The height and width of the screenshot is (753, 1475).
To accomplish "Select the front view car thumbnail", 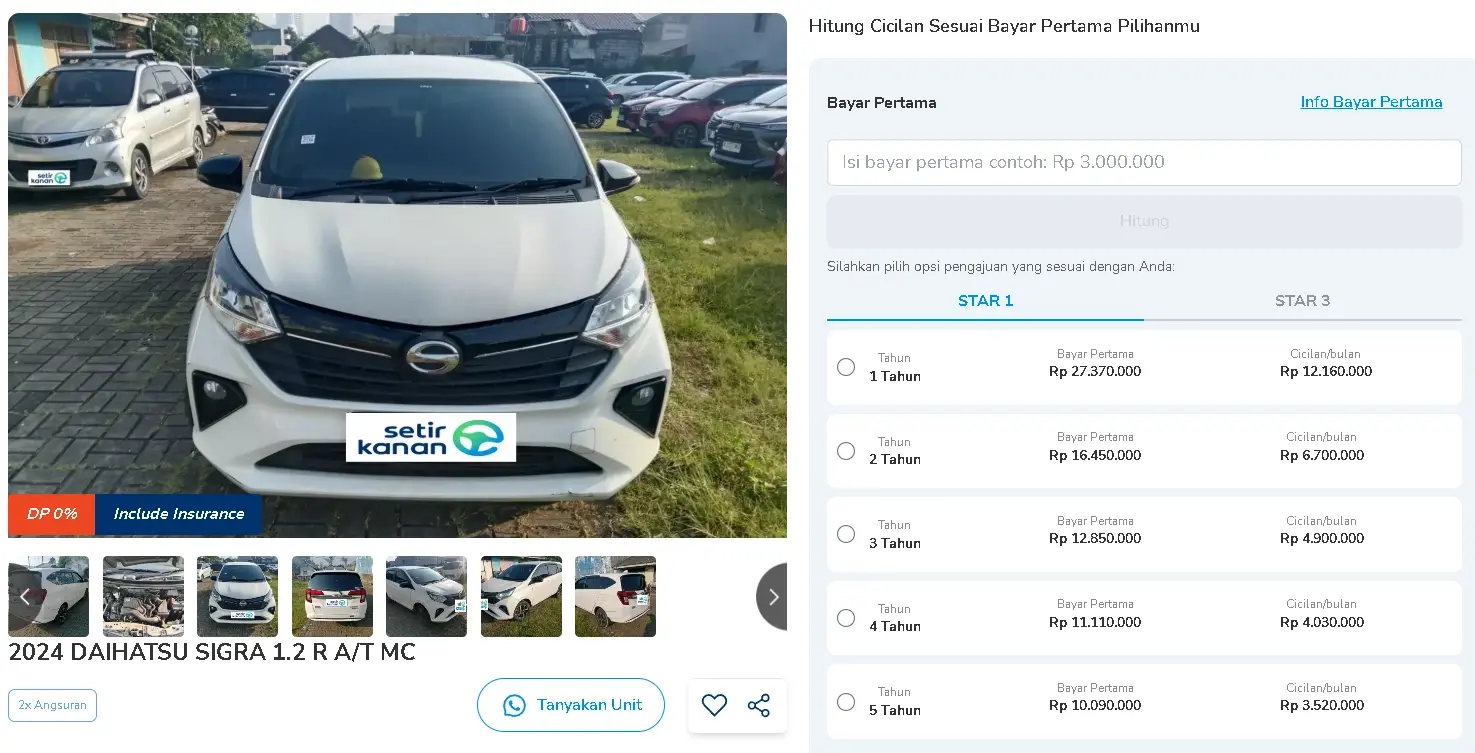I will [x=237, y=597].
